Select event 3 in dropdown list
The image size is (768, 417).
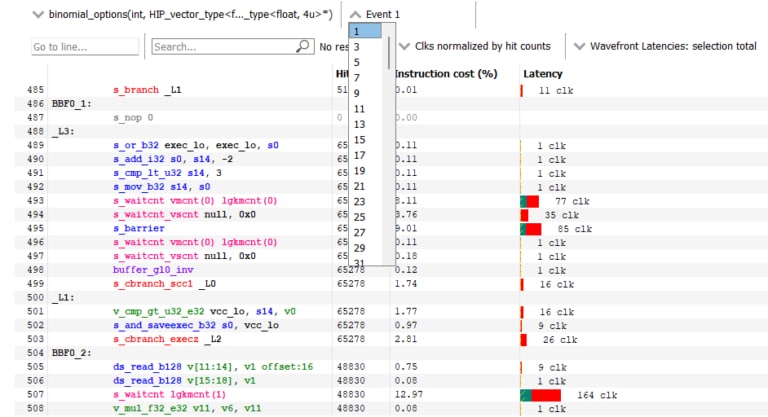point(365,47)
